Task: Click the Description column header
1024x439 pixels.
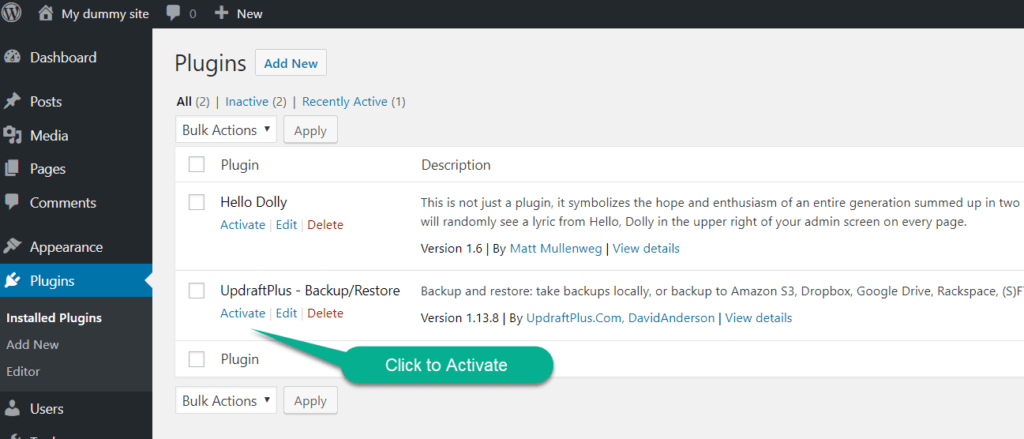Action: coord(456,165)
